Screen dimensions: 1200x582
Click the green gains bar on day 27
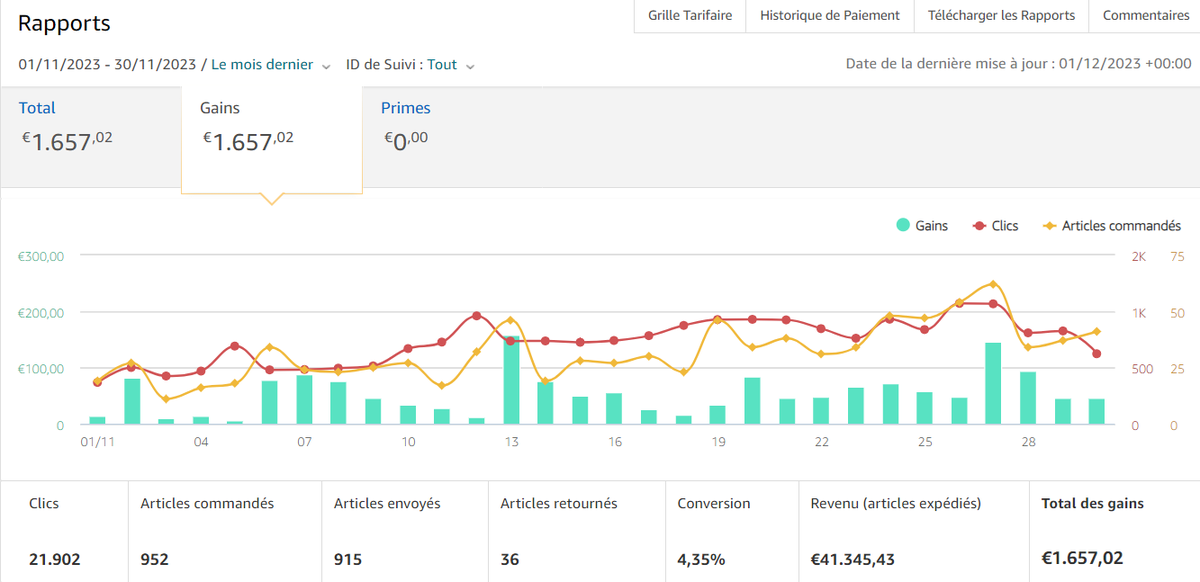pos(993,384)
